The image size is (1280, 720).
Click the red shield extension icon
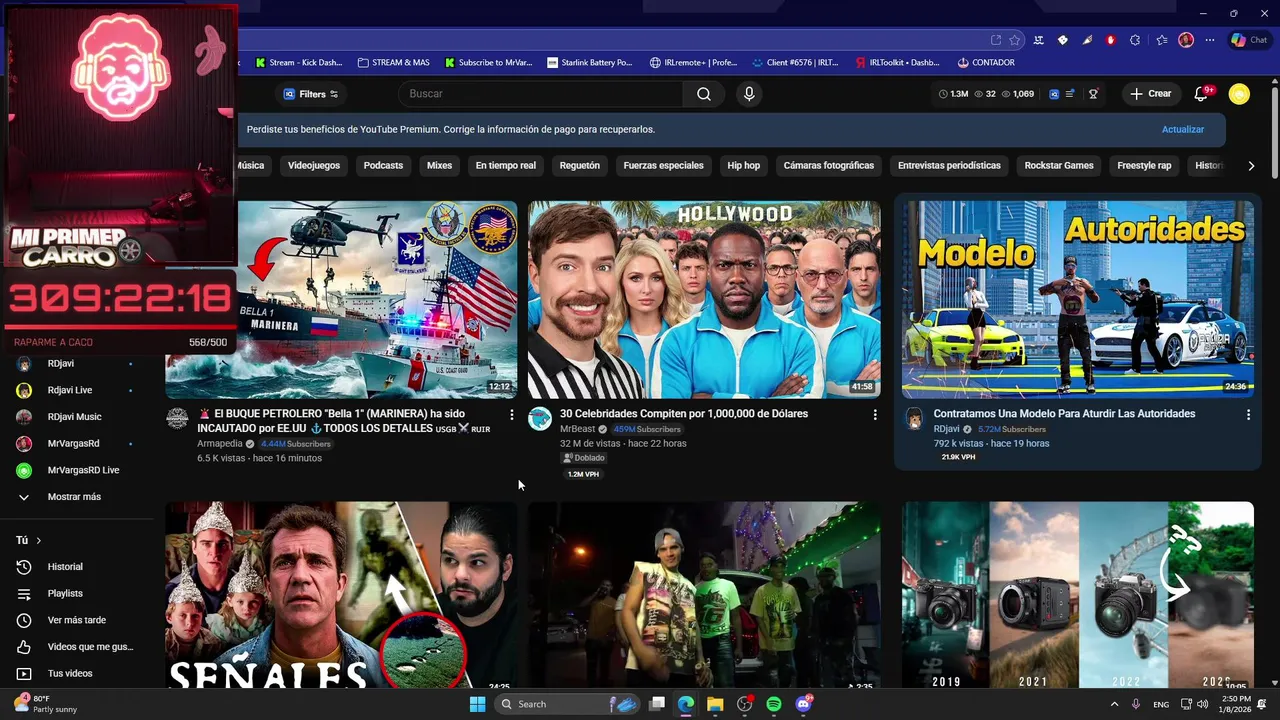pos(1111,40)
